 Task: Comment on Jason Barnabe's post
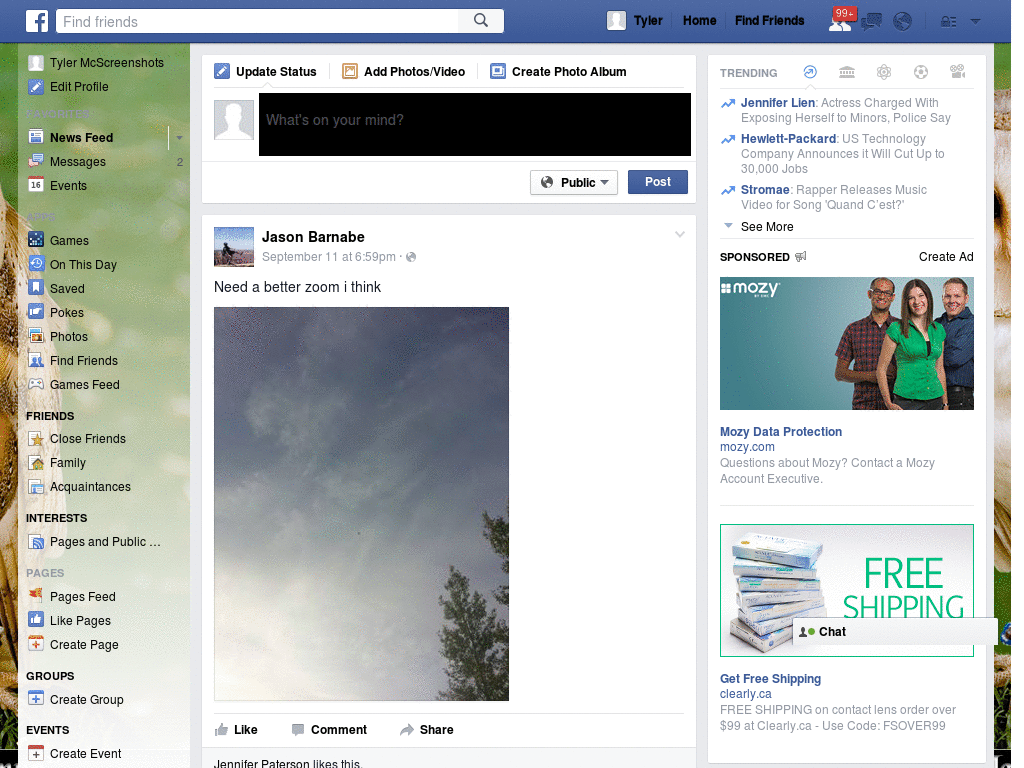pyautogui.click(x=330, y=729)
